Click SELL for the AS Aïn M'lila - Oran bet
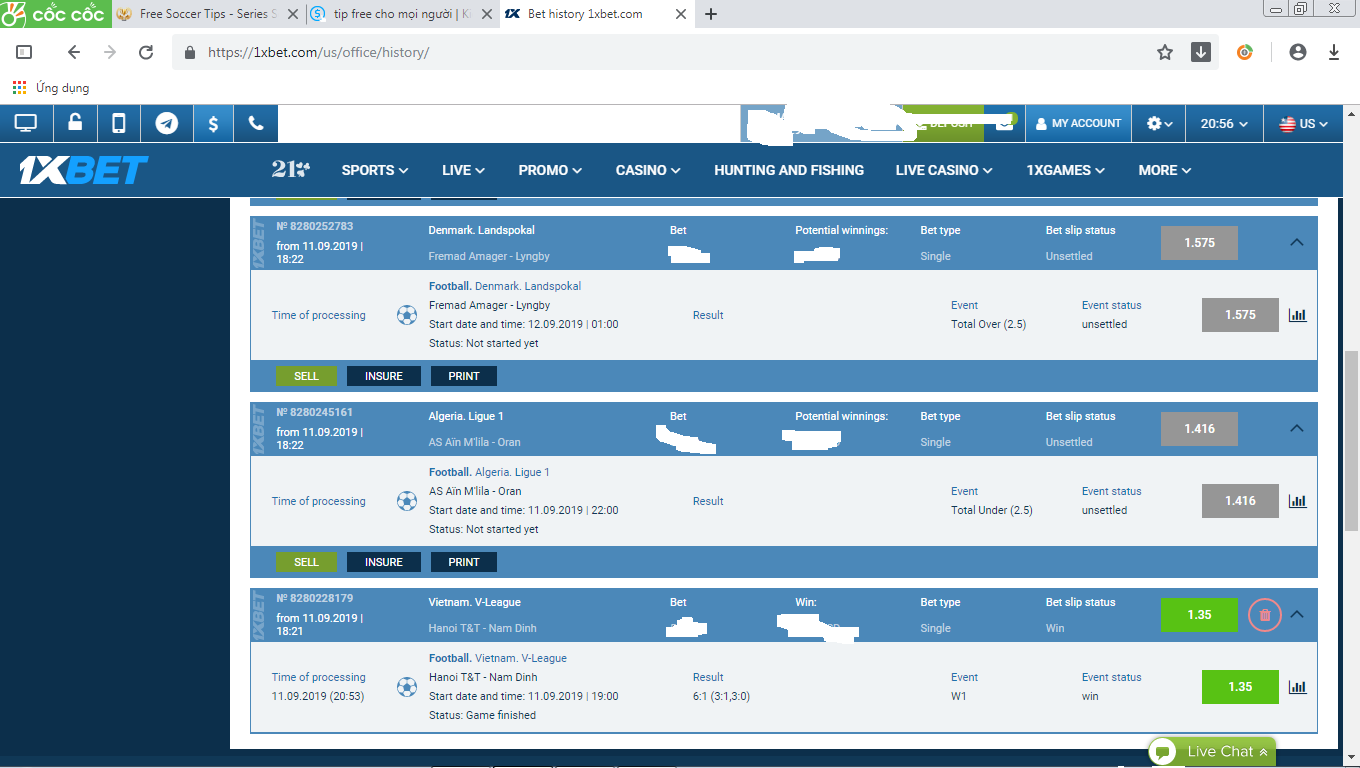The height and width of the screenshot is (768, 1360). tap(306, 562)
